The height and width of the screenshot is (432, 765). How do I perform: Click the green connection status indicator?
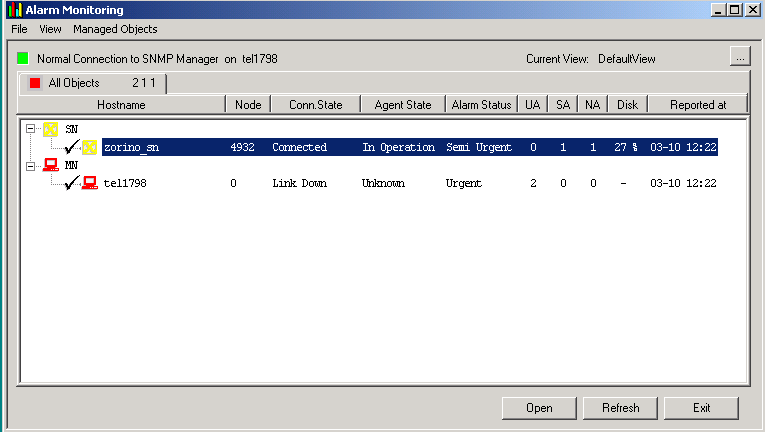click(x=23, y=59)
